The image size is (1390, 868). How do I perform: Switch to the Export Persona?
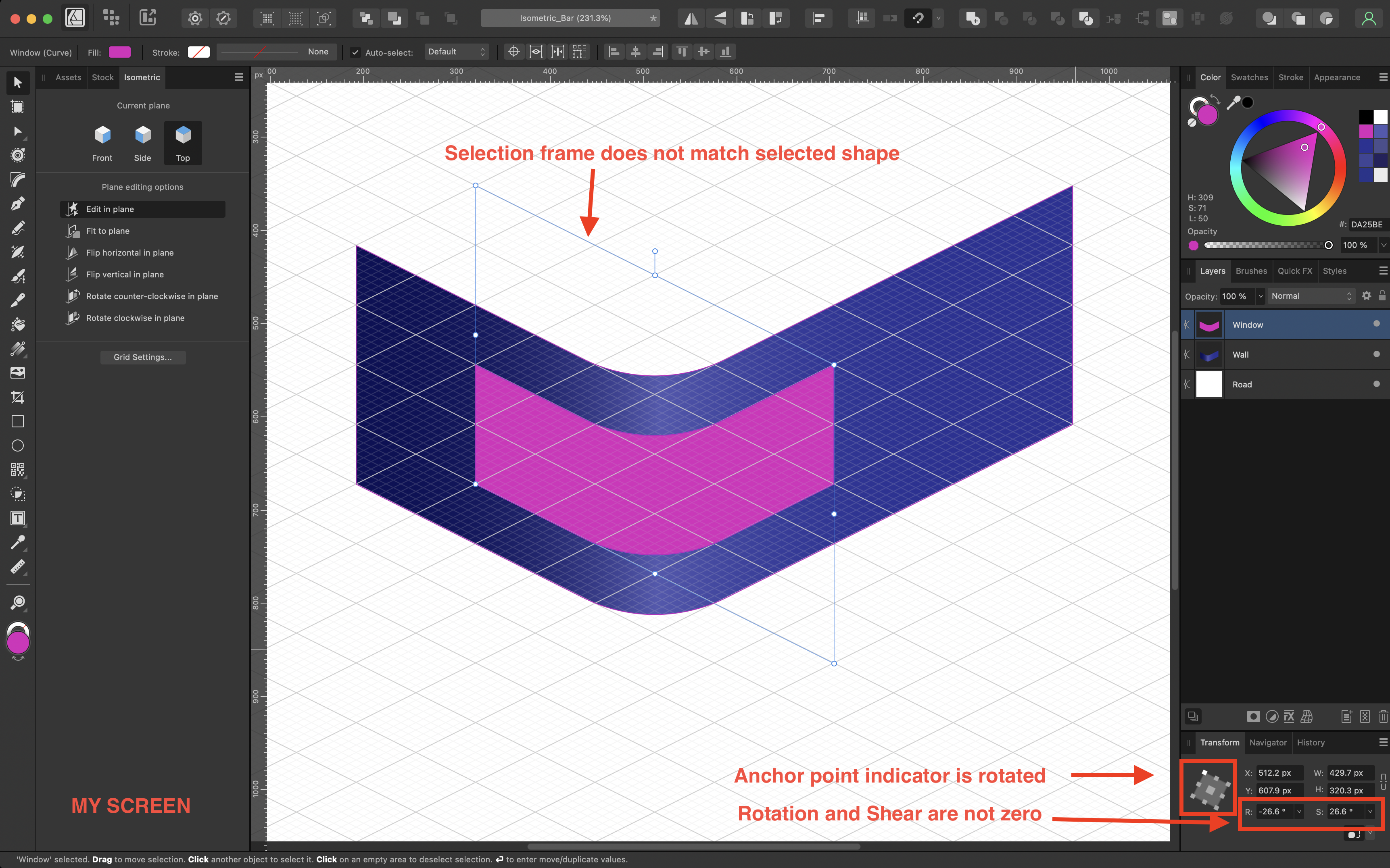[148, 18]
